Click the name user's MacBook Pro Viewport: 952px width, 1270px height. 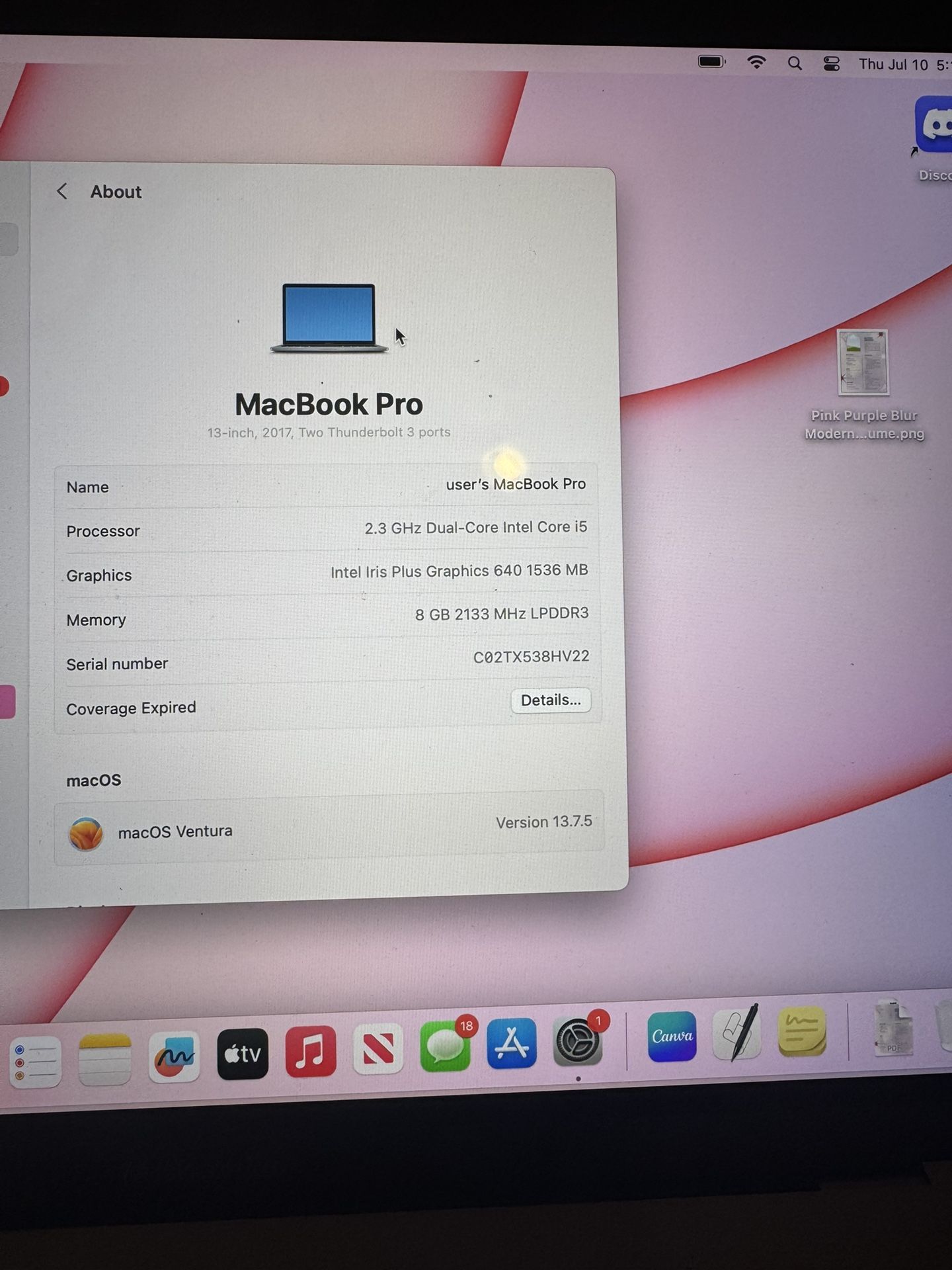516,484
